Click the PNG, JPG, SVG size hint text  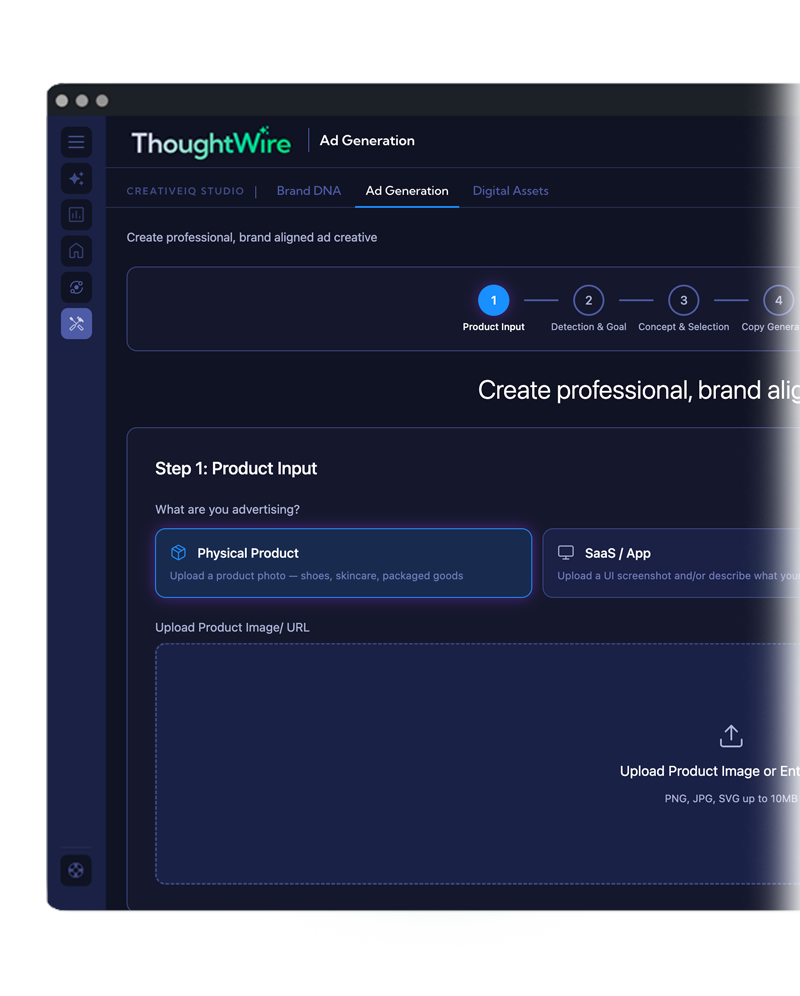pyautogui.click(x=731, y=798)
